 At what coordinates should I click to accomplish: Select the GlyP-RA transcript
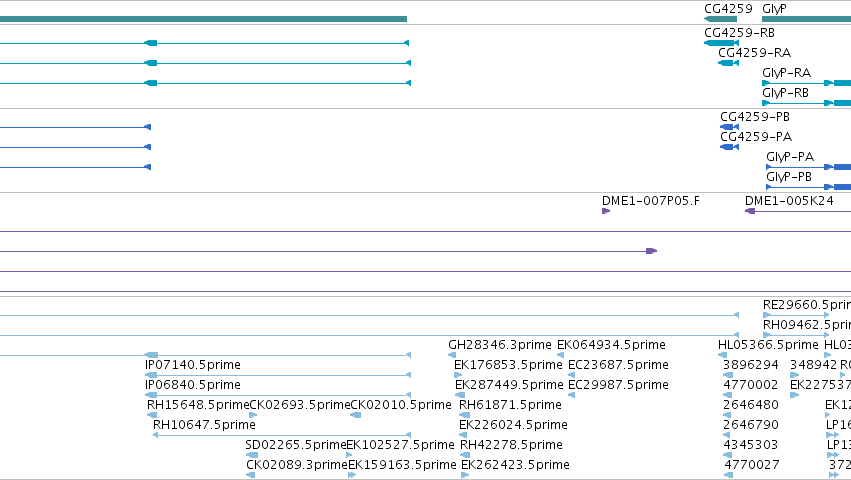(806, 83)
